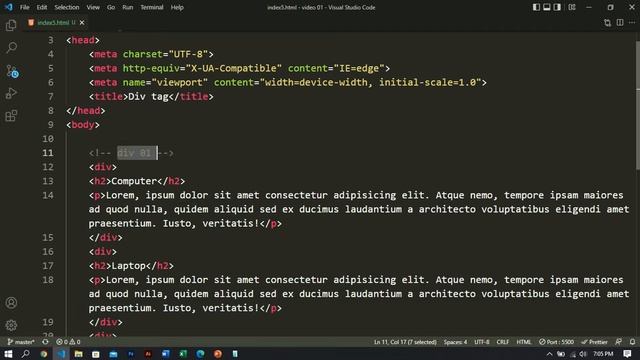Image resolution: width=640 pixels, height=360 pixels.
Task: Open the Selection menu
Action: tap(67, 7)
